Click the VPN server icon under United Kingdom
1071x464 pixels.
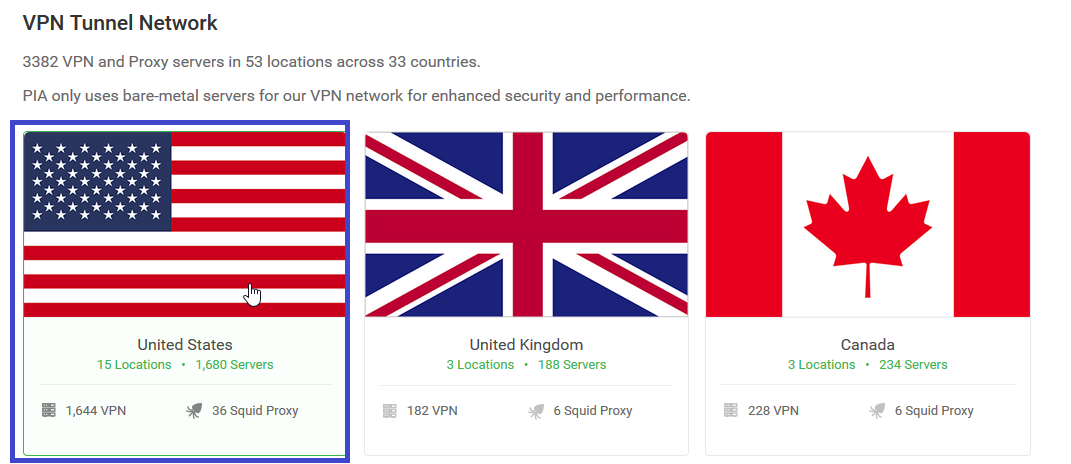coord(389,411)
